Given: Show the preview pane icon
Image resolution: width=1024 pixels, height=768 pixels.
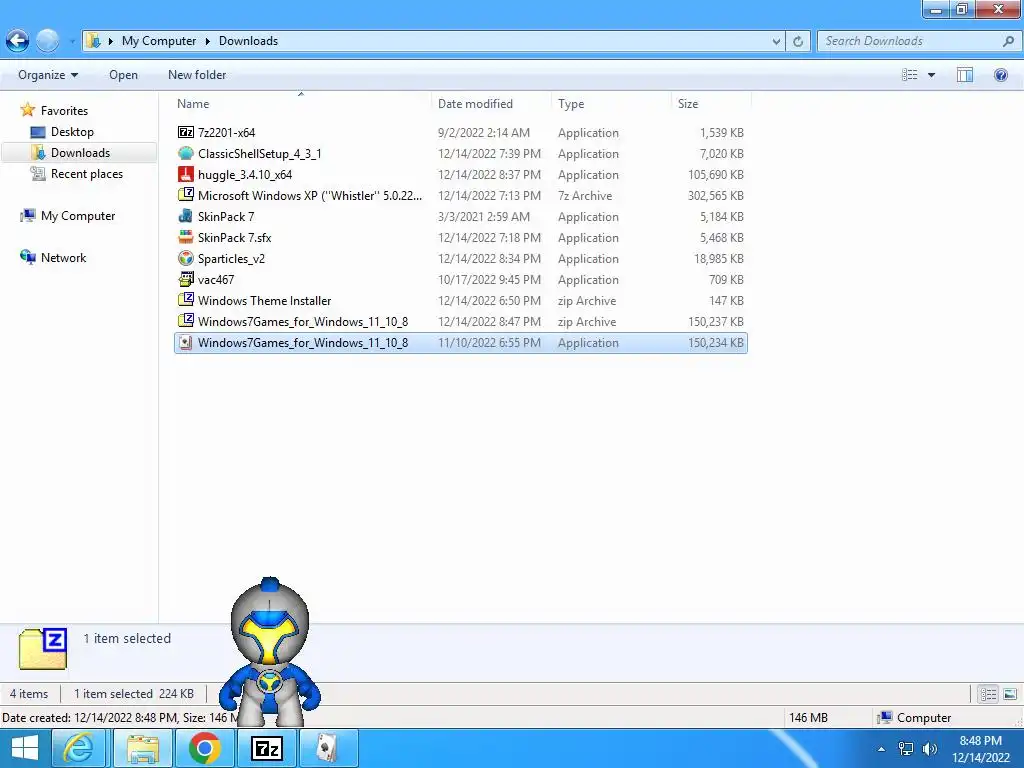Looking at the screenshot, I should pyautogui.click(x=965, y=74).
